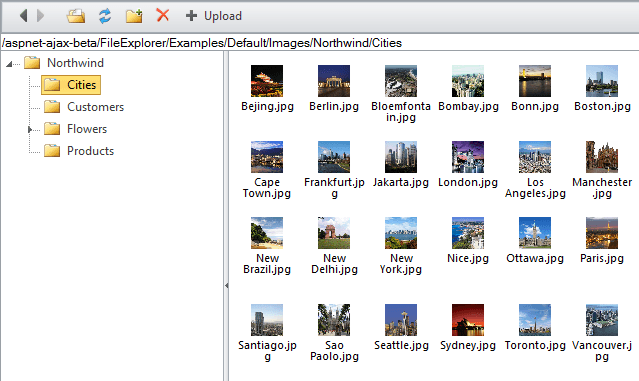The image size is (639, 381).
Task: Click the address path field
Action: pos(320,43)
